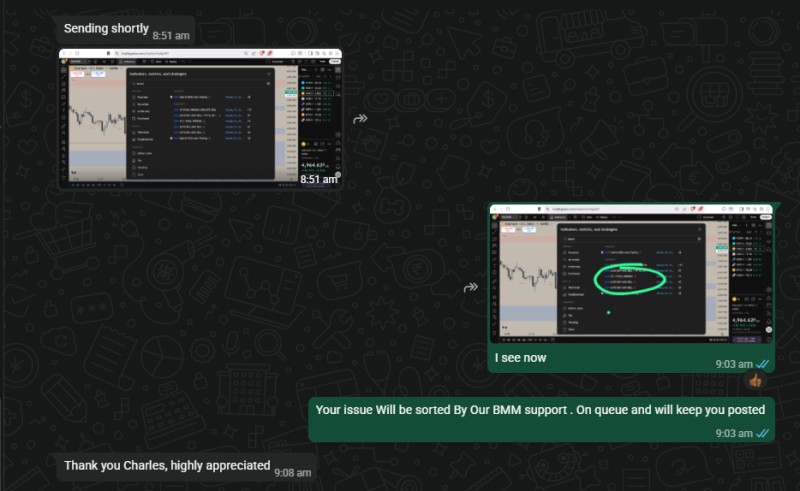Click read-receipt ticks on I see now caption
The width and height of the screenshot is (800, 491).
(763, 364)
